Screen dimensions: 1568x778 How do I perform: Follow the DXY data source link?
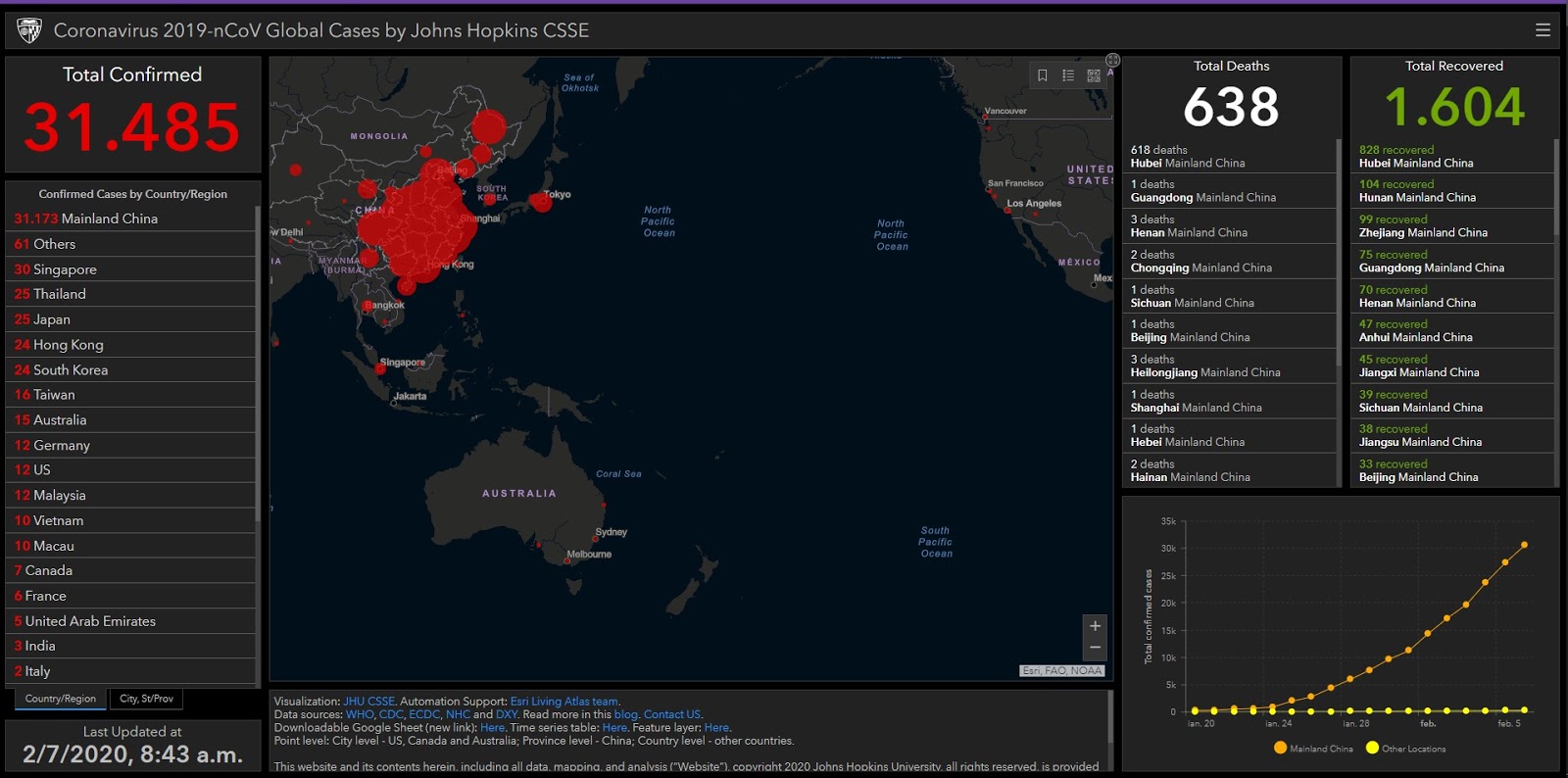507,714
